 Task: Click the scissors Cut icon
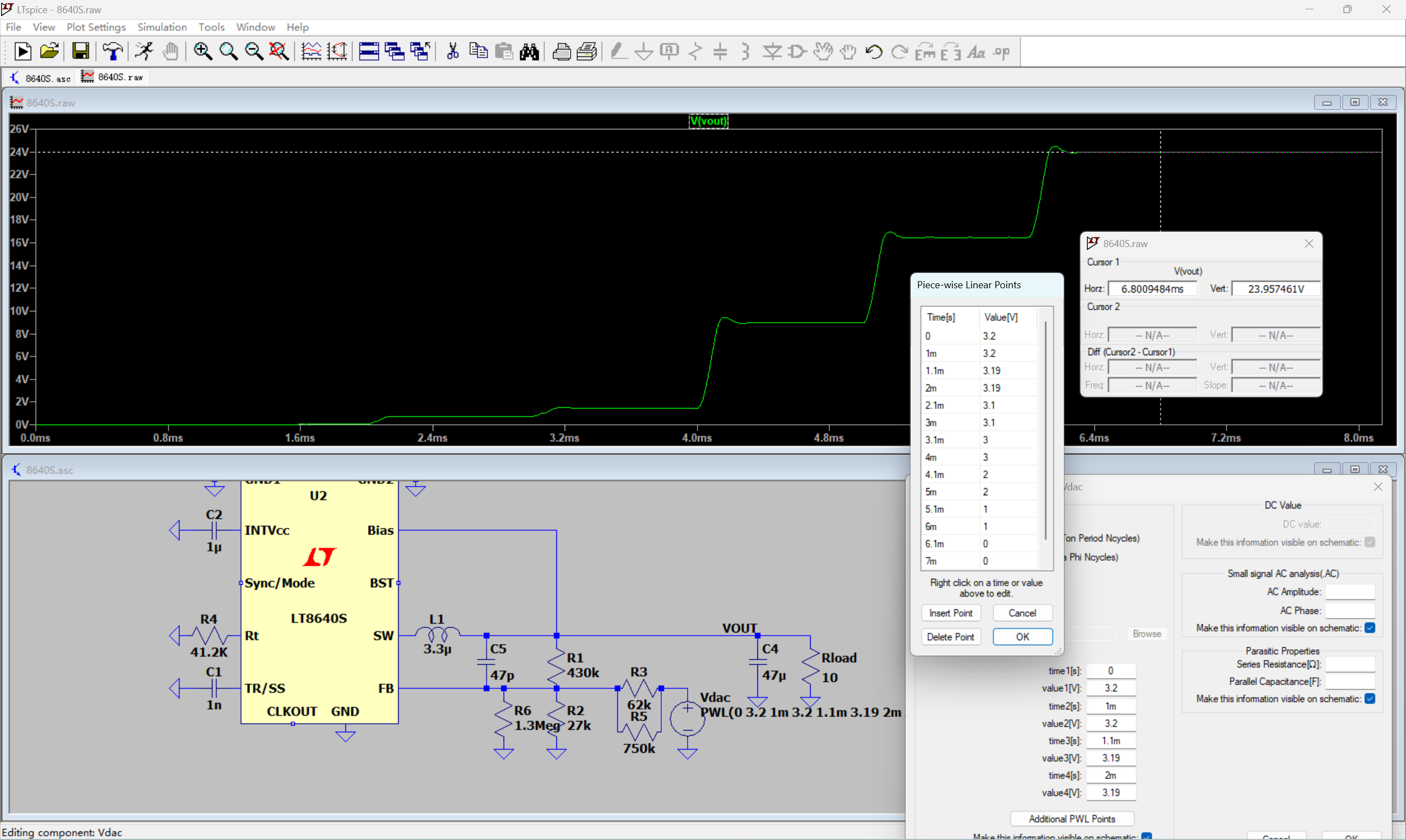point(453,52)
